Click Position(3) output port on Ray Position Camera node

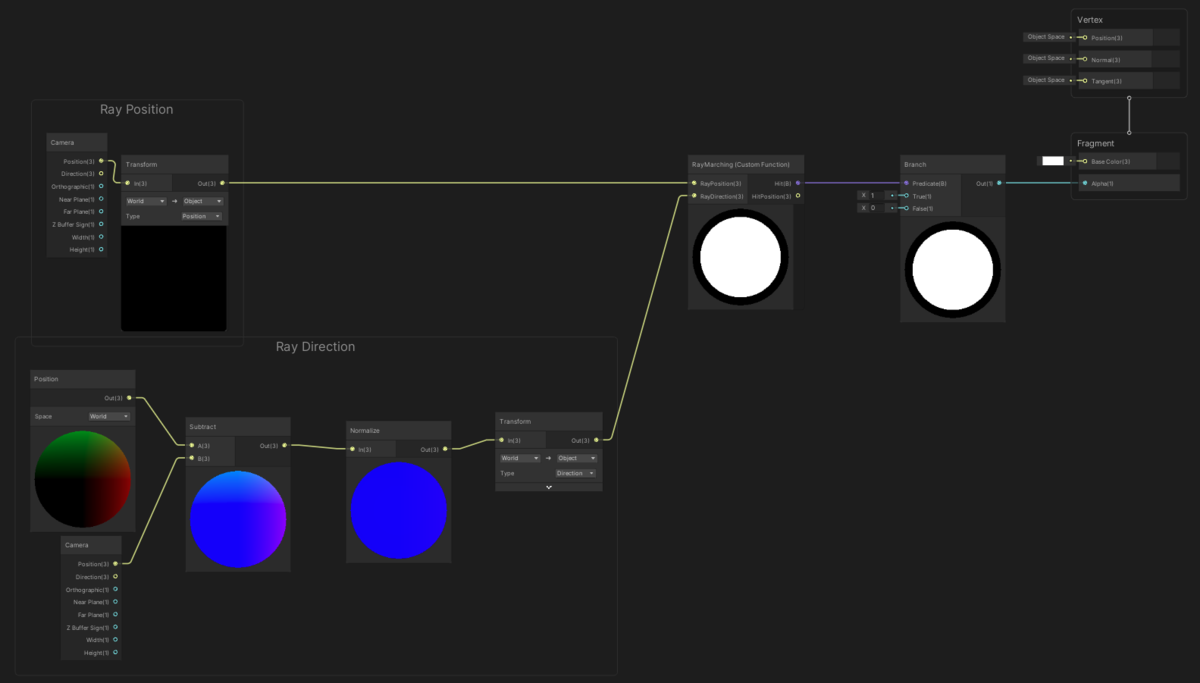tap(101, 161)
